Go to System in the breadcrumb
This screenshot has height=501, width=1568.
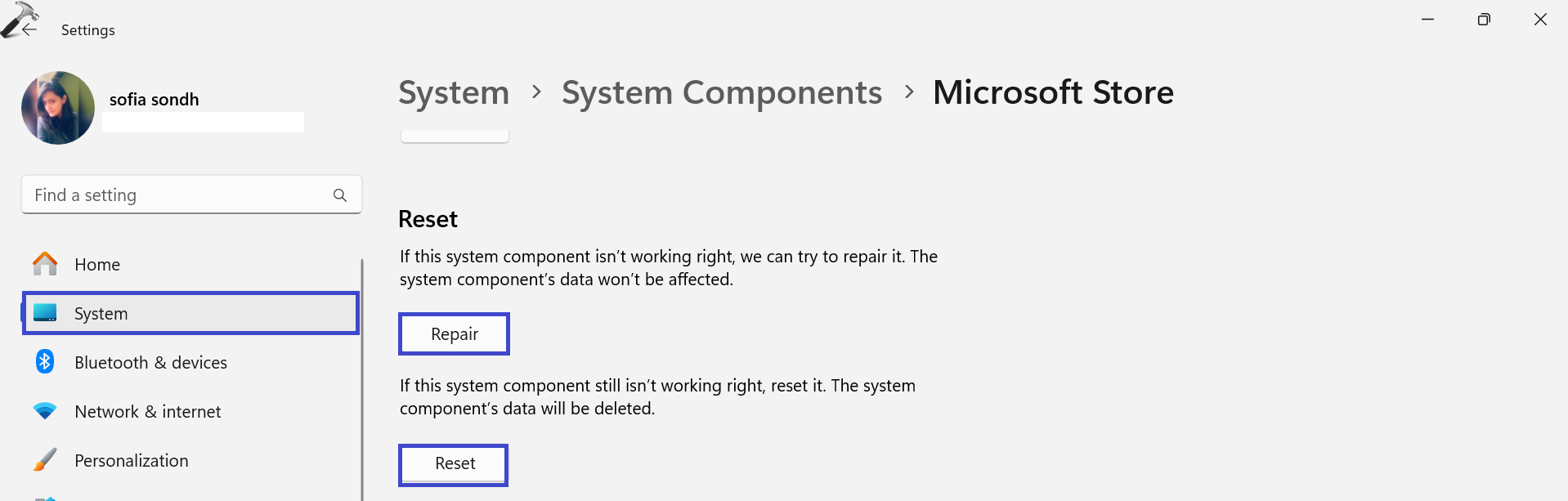click(454, 93)
